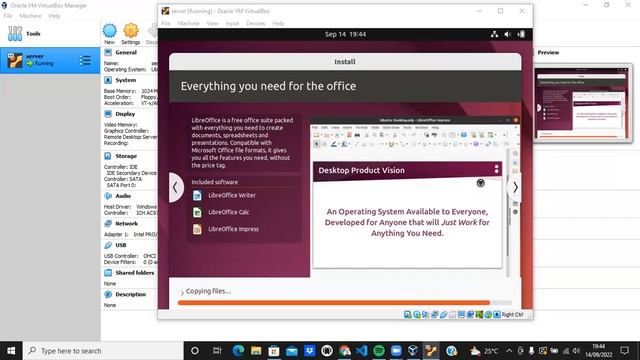Click optical disk indicator in VM status bar
Screen dimensions: 640x360
point(417,314)
